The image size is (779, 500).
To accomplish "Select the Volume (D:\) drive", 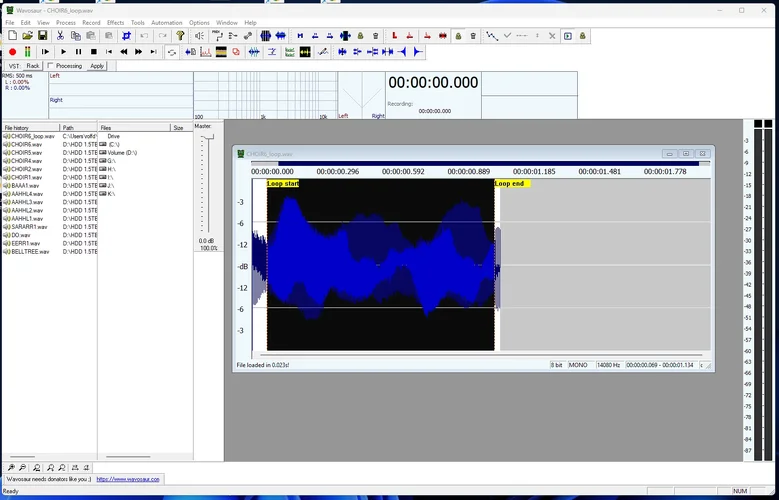I will click(122, 152).
